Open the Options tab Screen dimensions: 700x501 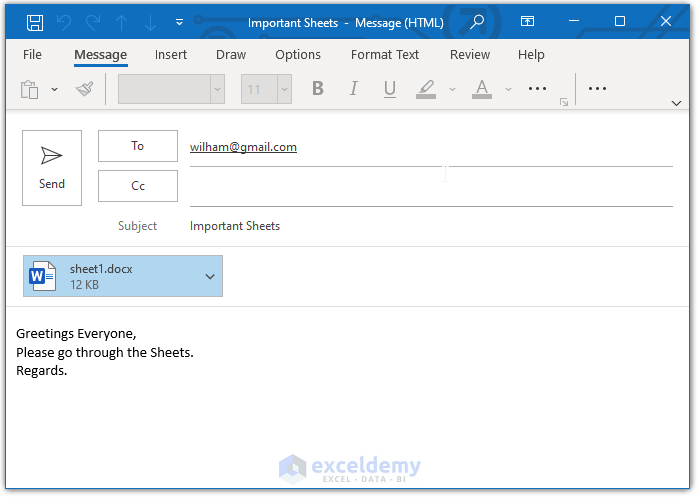[x=298, y=54]
